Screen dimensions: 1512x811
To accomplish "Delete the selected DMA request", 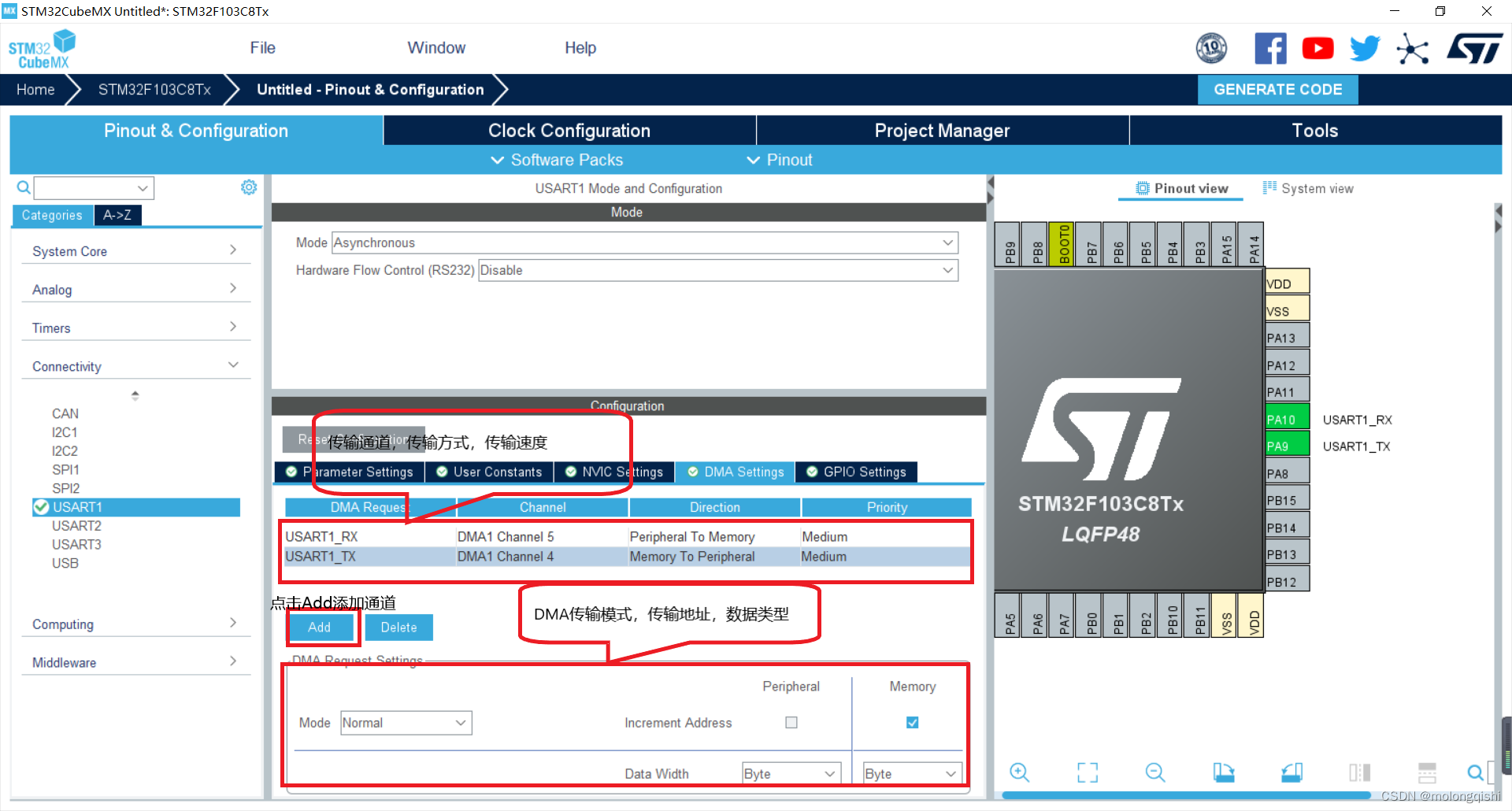I will (398, 627).
